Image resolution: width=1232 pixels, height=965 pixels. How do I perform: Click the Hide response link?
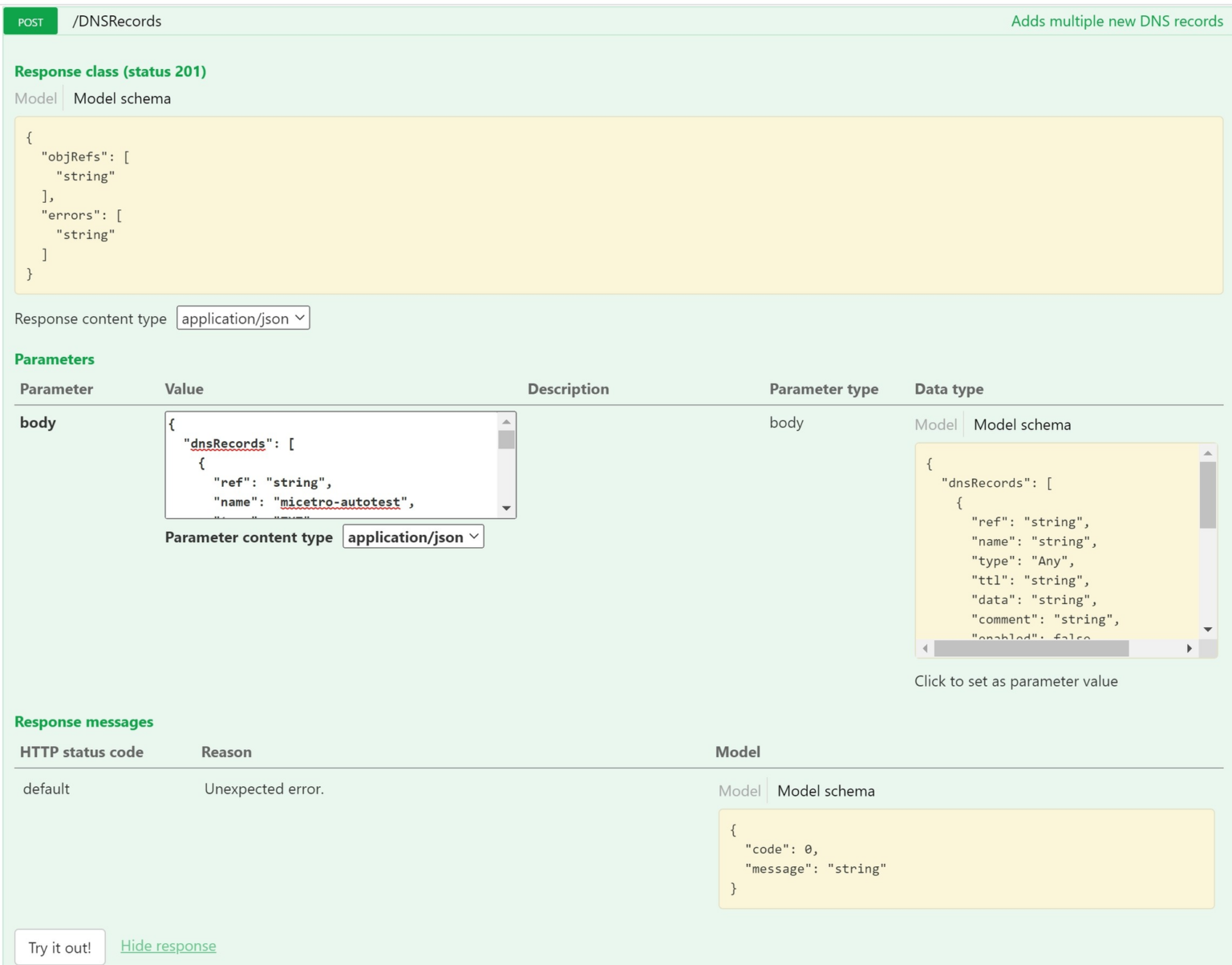167,946
